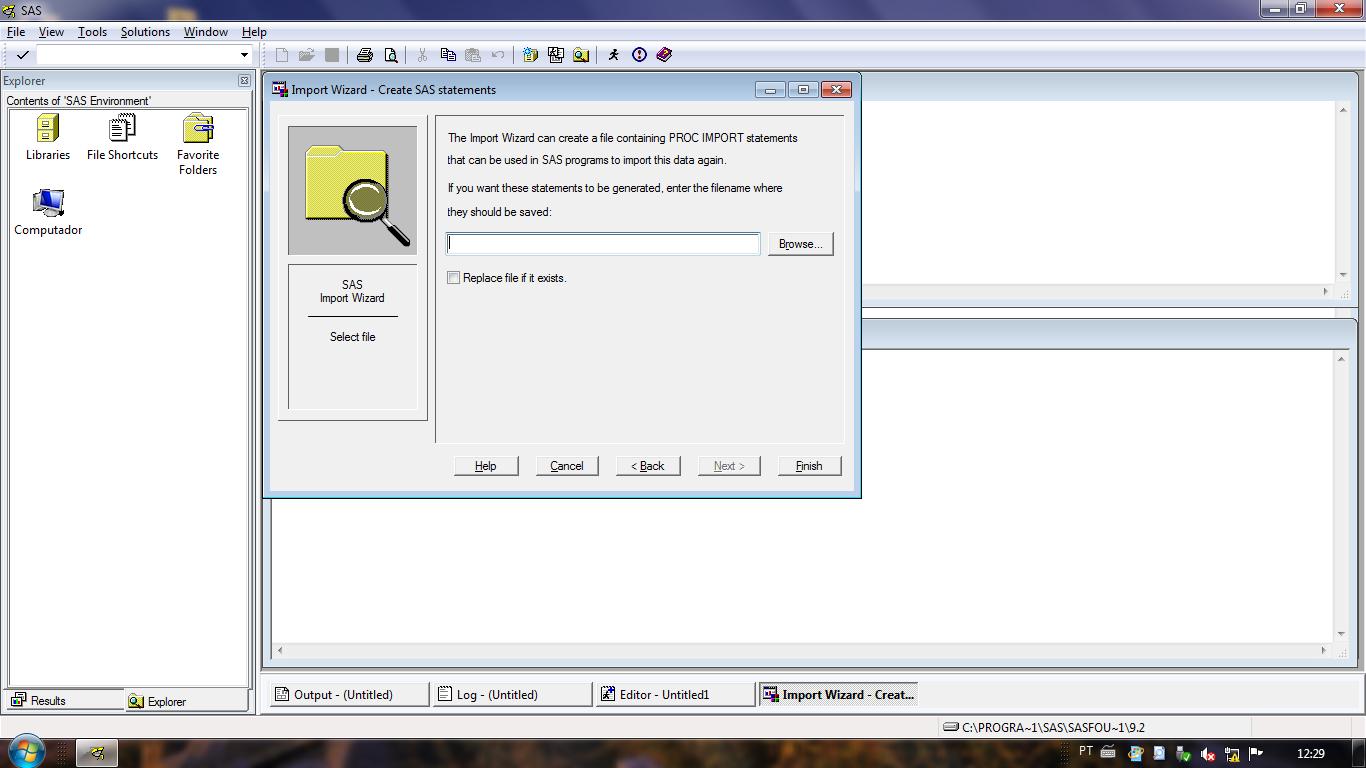Image resolution: width=1366 pixels, height=768 pixels.
Task: Click the Undo toolbar icon
Action: click(498, 55)
